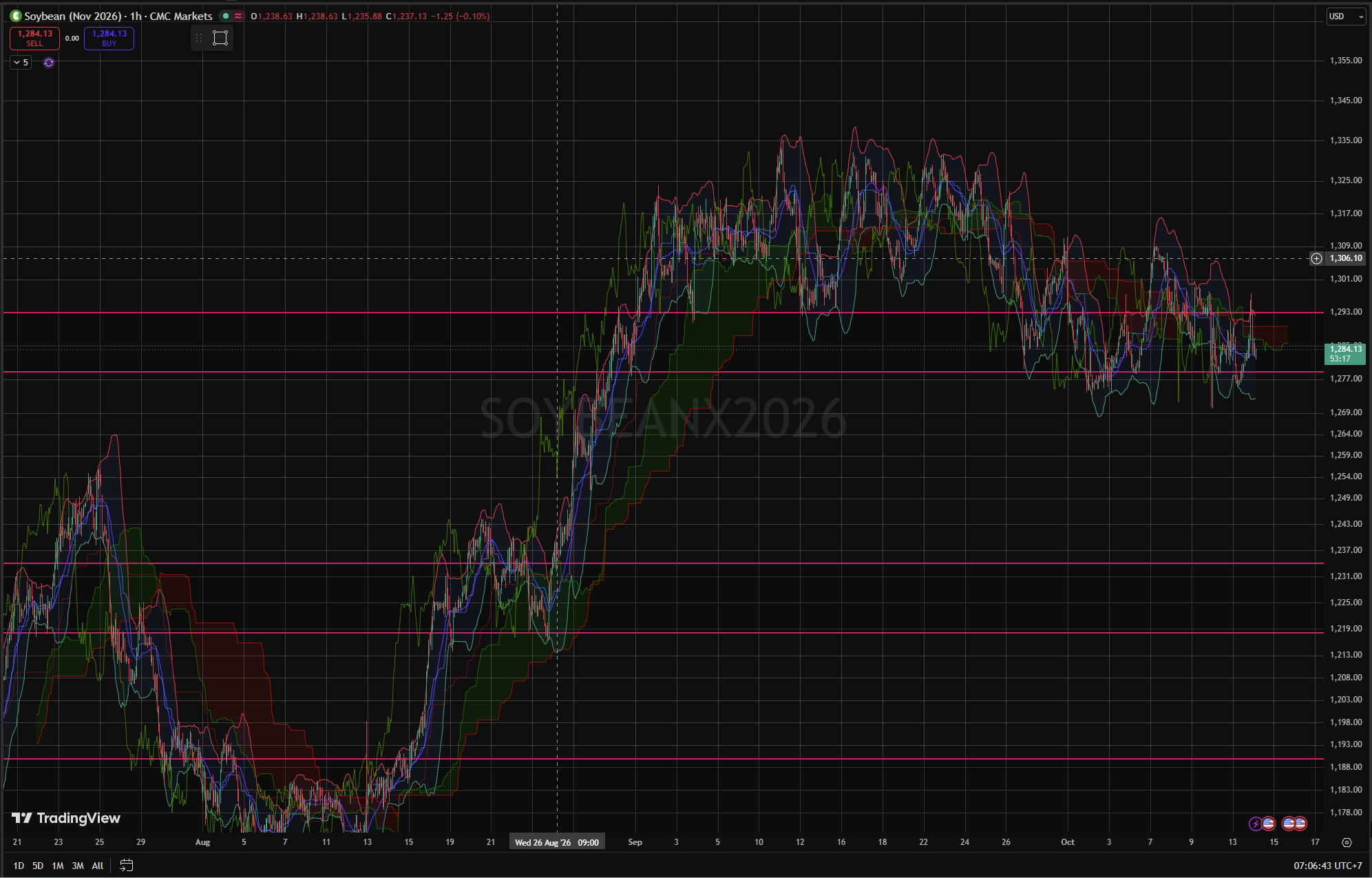Click the rightmost US flag event icon
Screen dimensions: 1372x878
tap(1300, 823)
